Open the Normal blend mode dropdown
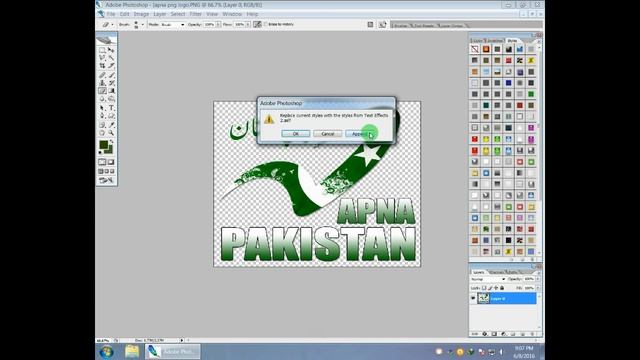 click(x=488, y=279)
